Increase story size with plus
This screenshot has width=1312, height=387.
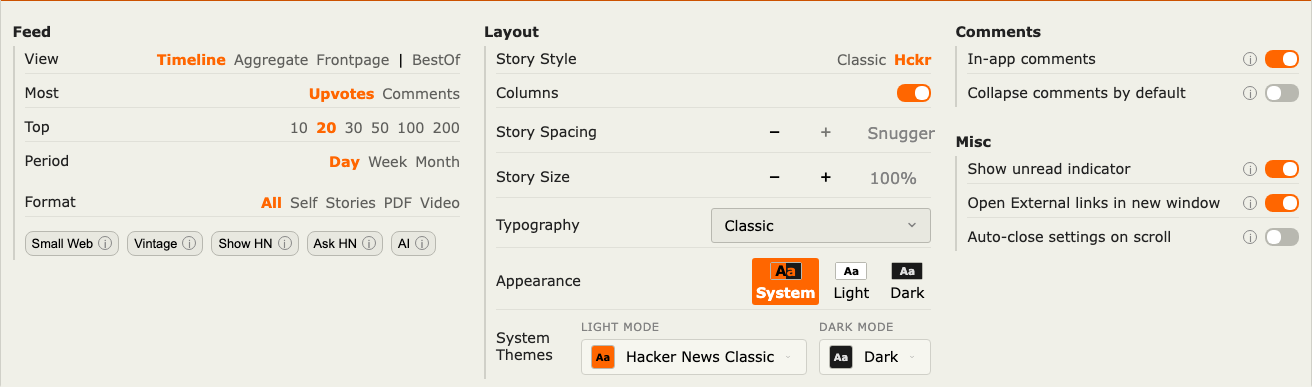pyautogui.click(x=826, y=177)
